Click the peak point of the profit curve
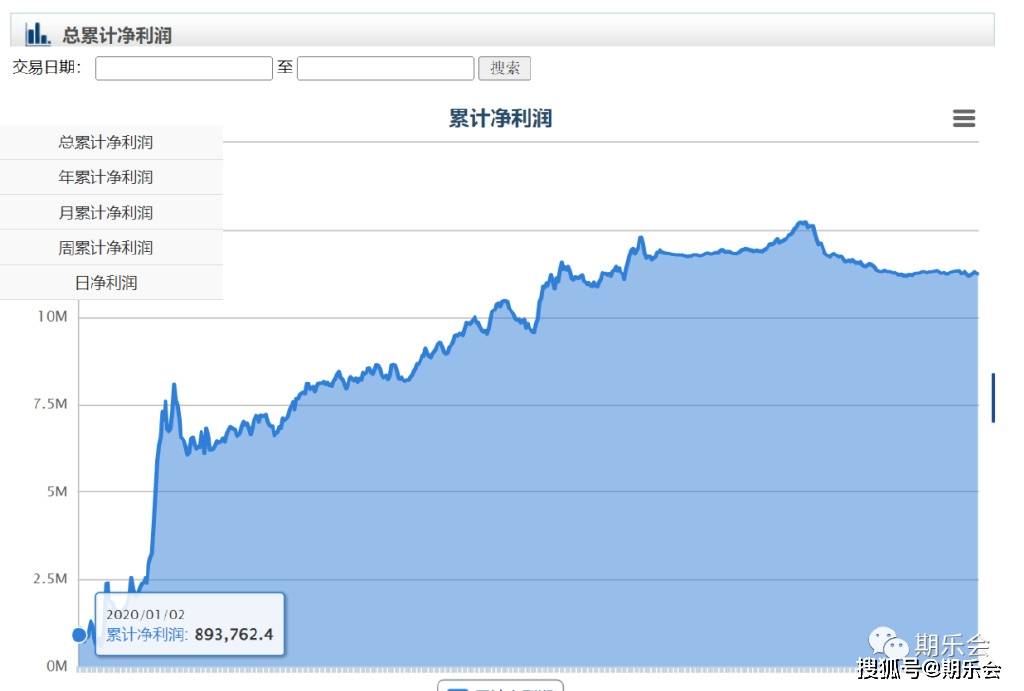Viewport: 1024px width, 691px height. click(803, 223)
